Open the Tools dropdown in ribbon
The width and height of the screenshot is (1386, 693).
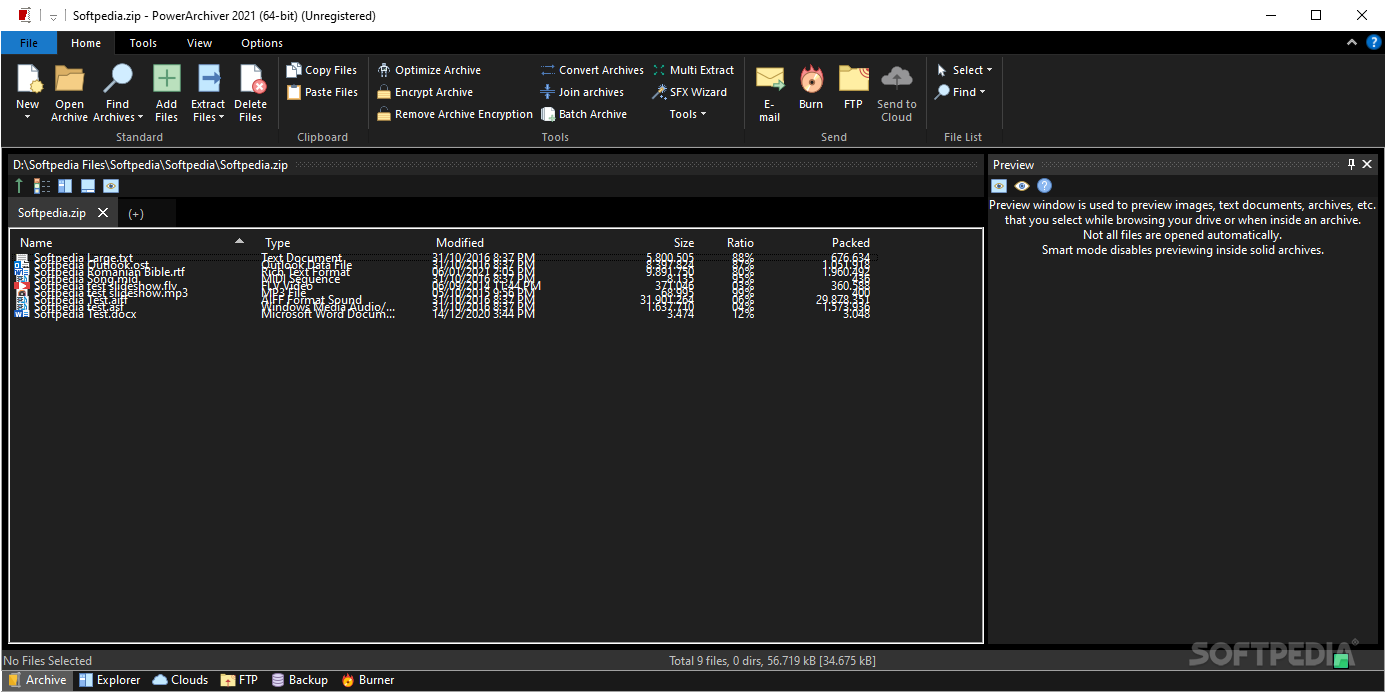click(688, 114)
